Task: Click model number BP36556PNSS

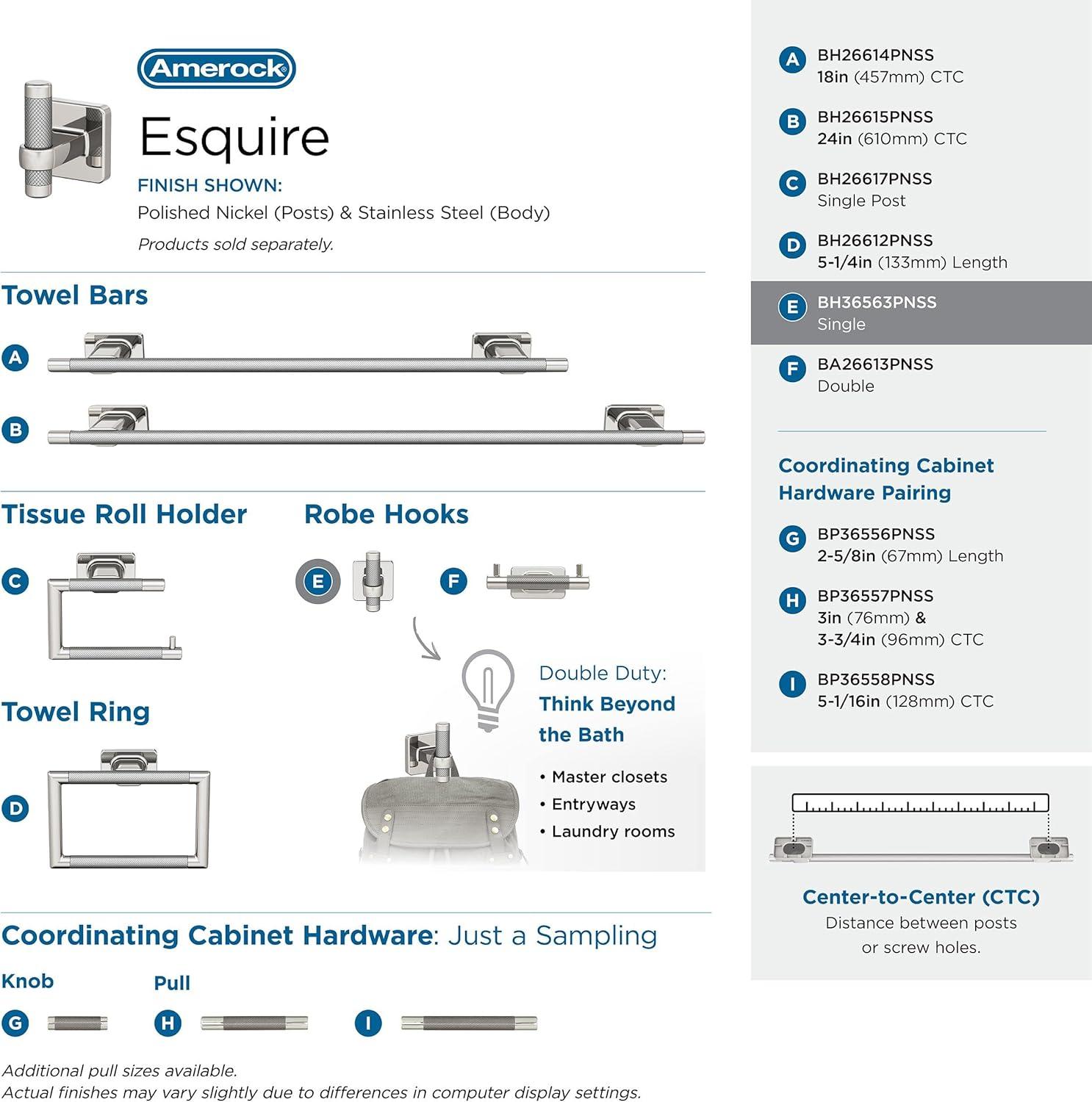Action: 876,534
